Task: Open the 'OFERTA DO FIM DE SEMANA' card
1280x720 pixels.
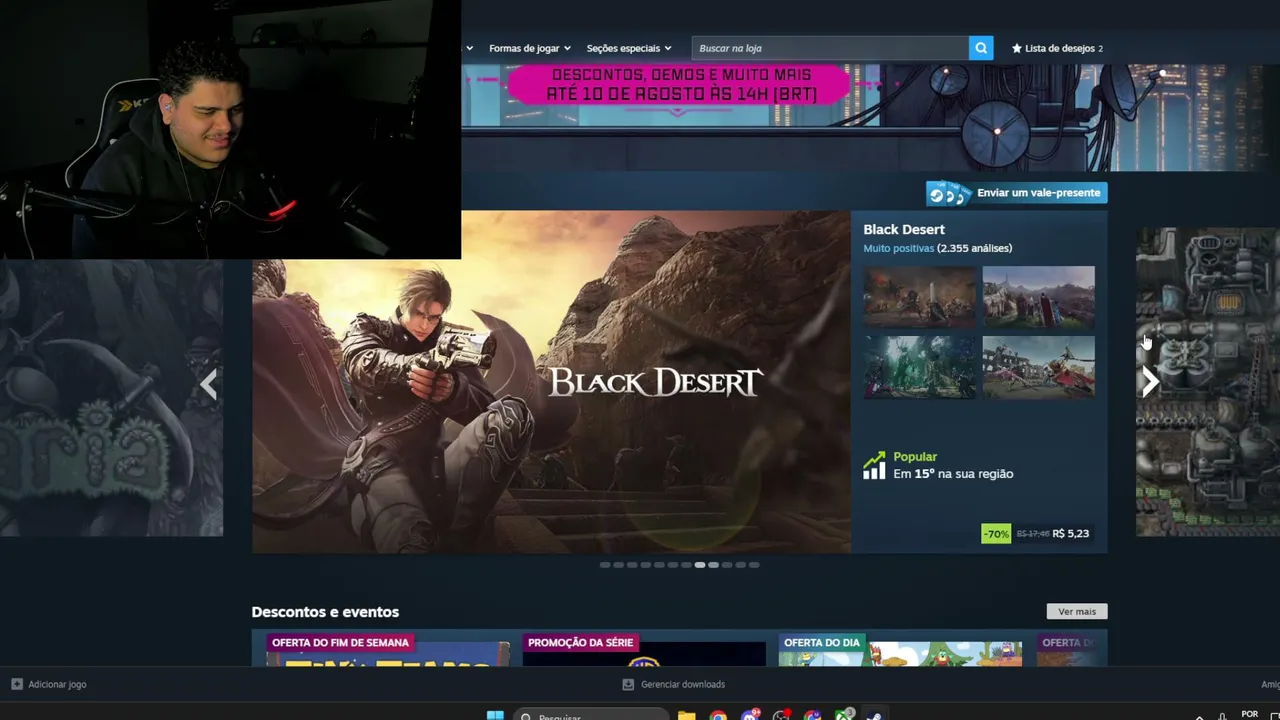Action: coord(388,648)
